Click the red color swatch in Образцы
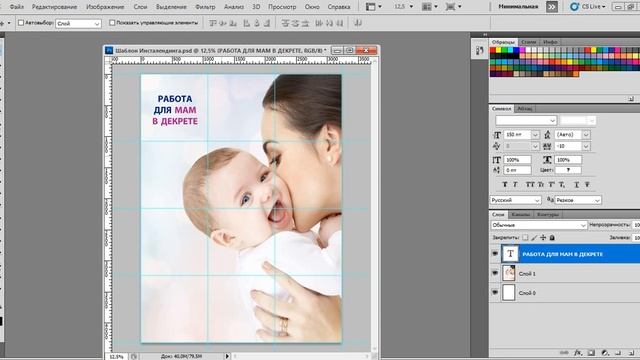Image resolution: width=640 pixels, height=360 pixels. pyautogui.click(x=493, y=50)
